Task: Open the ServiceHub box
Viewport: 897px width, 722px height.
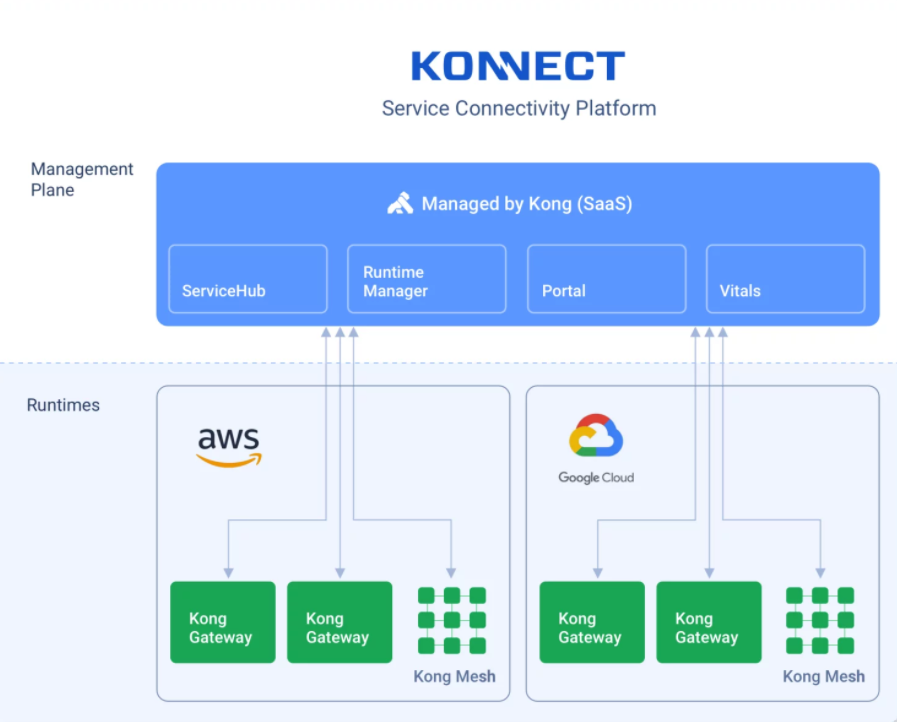Action: (248, 279)
